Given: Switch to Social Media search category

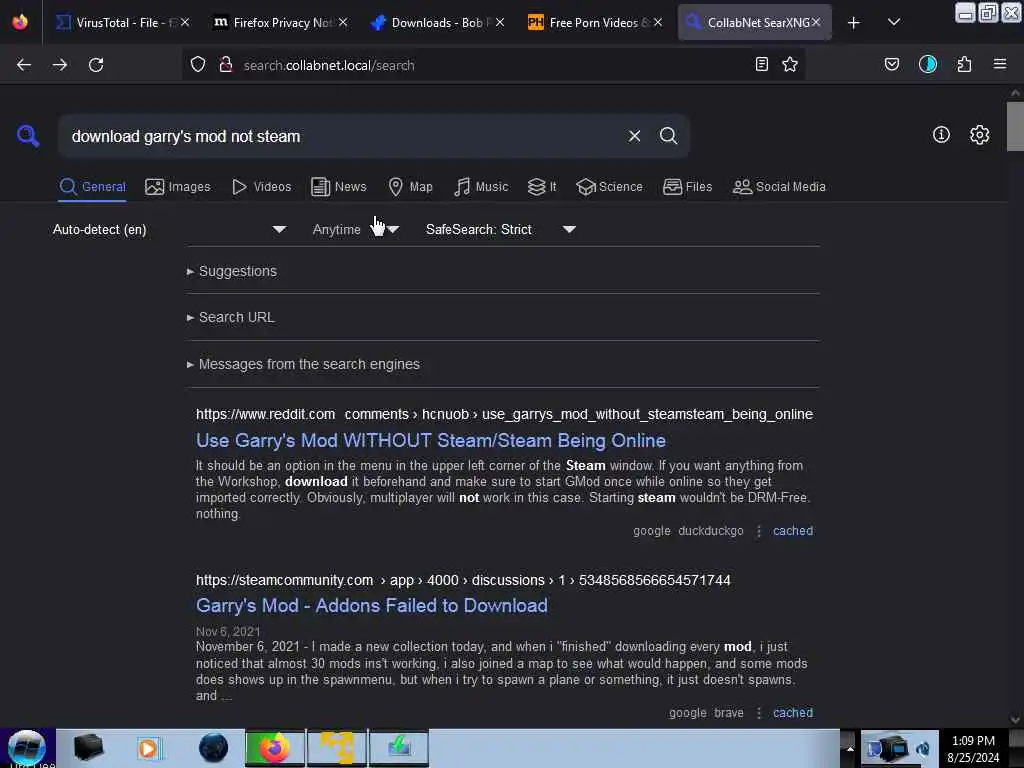Looking at the screenshot, I should click(x=779, y=187).
